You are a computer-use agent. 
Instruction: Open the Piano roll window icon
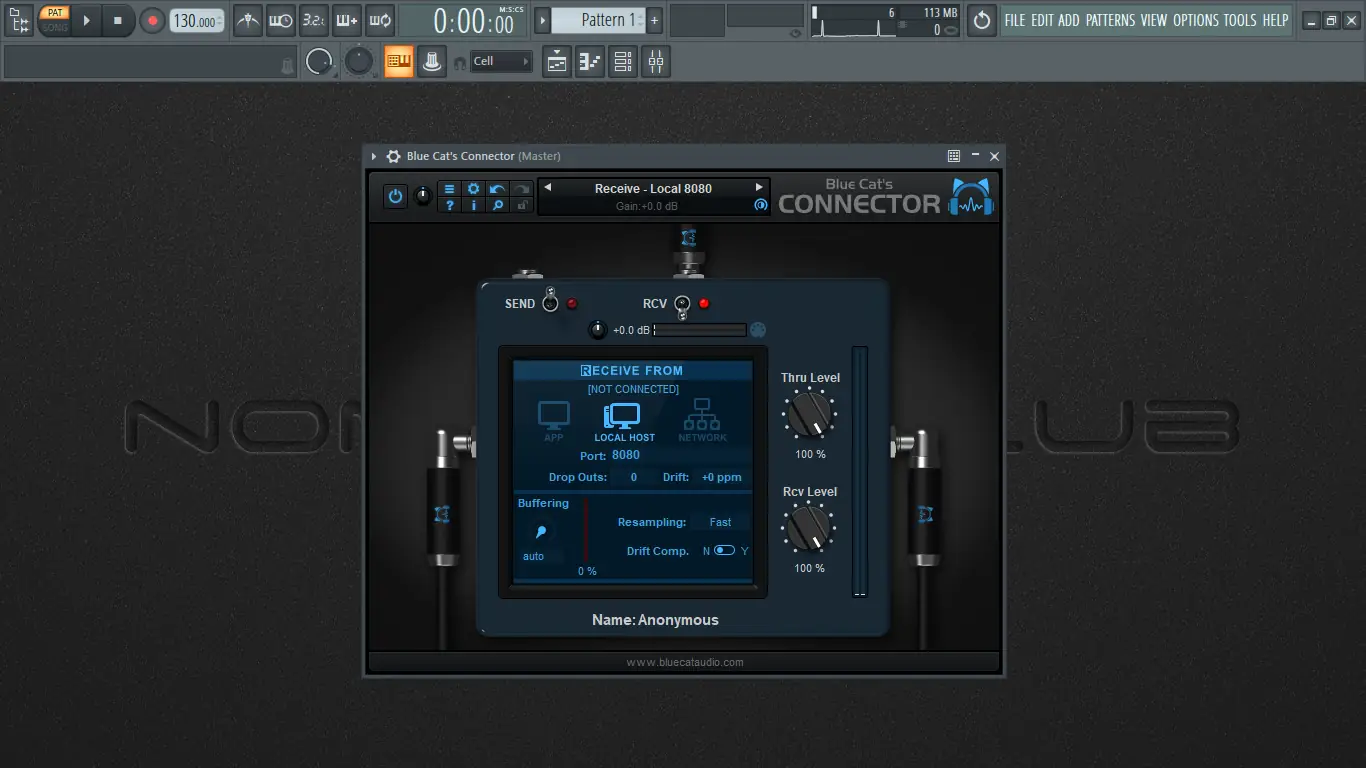590,62
